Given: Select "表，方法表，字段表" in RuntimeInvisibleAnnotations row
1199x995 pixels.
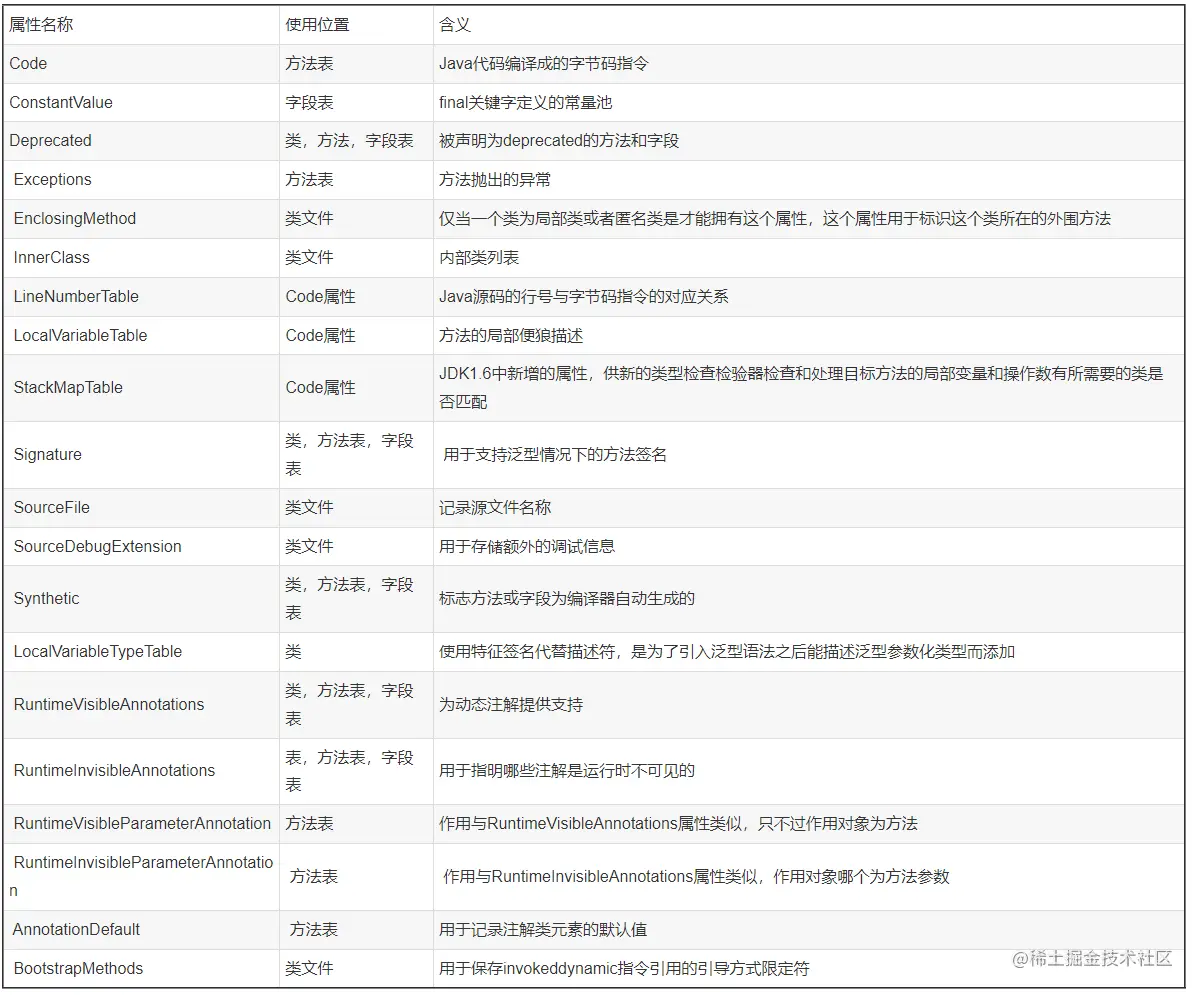Looking at the screenshot, I should pos(349,771).
